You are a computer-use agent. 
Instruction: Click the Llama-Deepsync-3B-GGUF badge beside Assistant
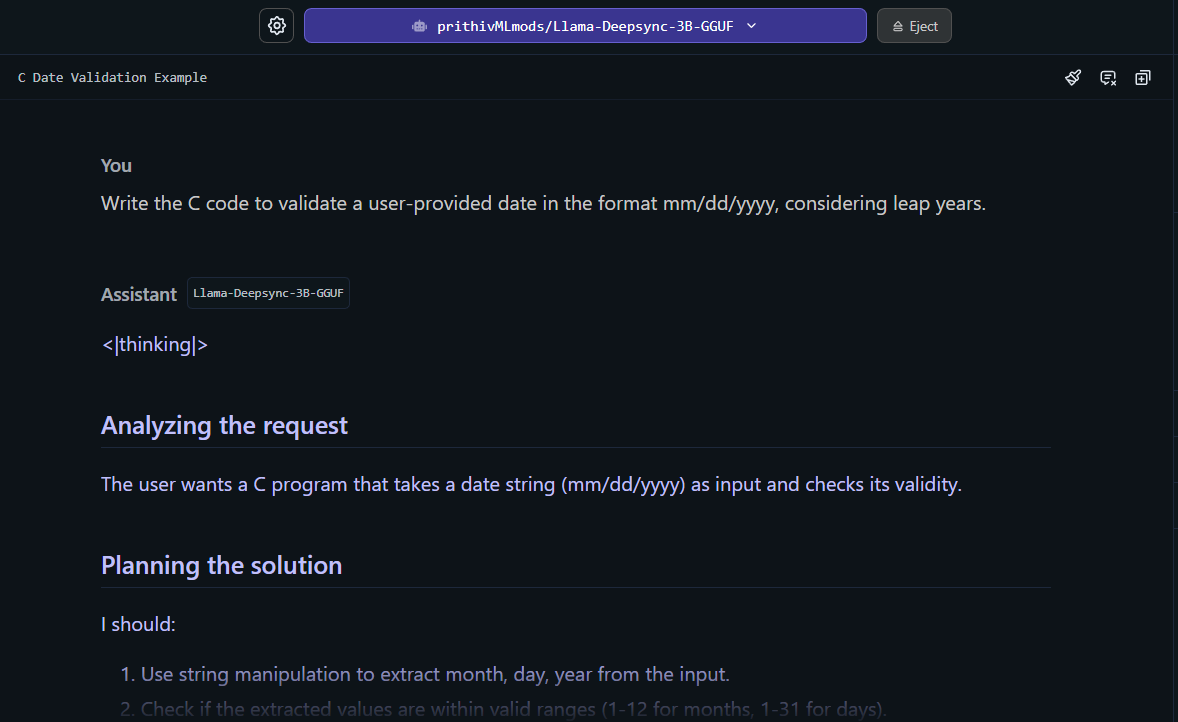[x=268, y=293]
